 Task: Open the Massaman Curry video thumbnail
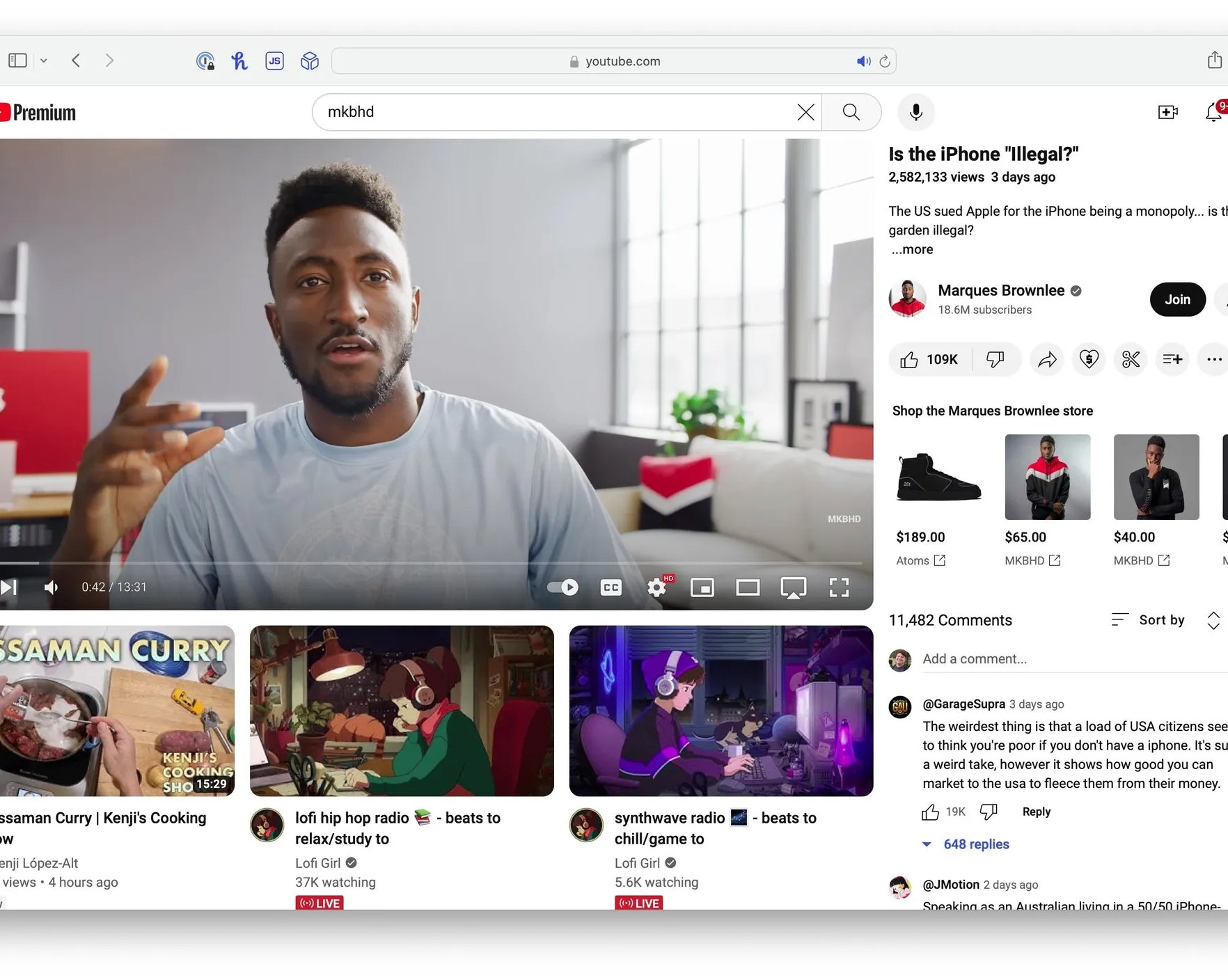(117, 711)
